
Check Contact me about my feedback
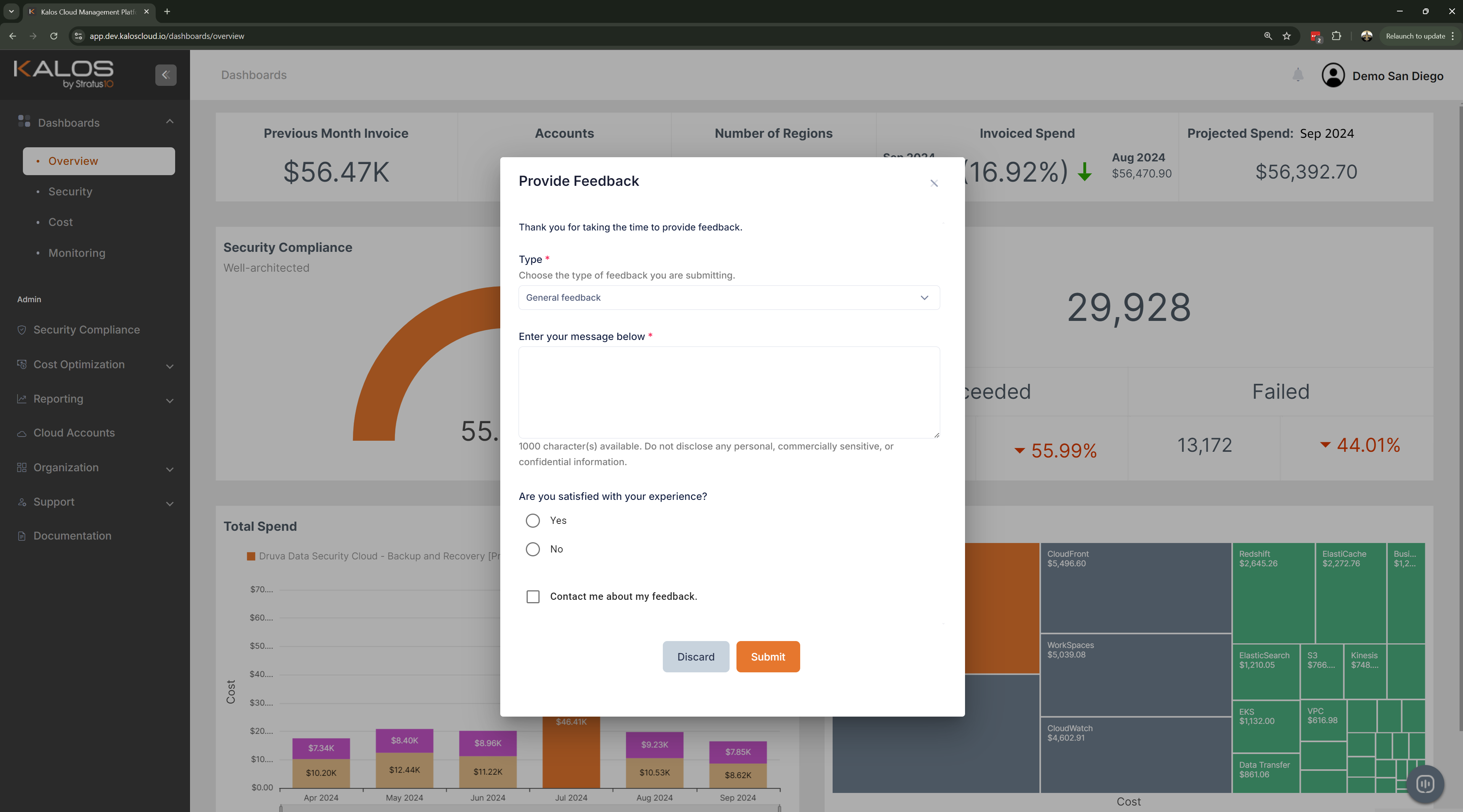pos(532,596)
